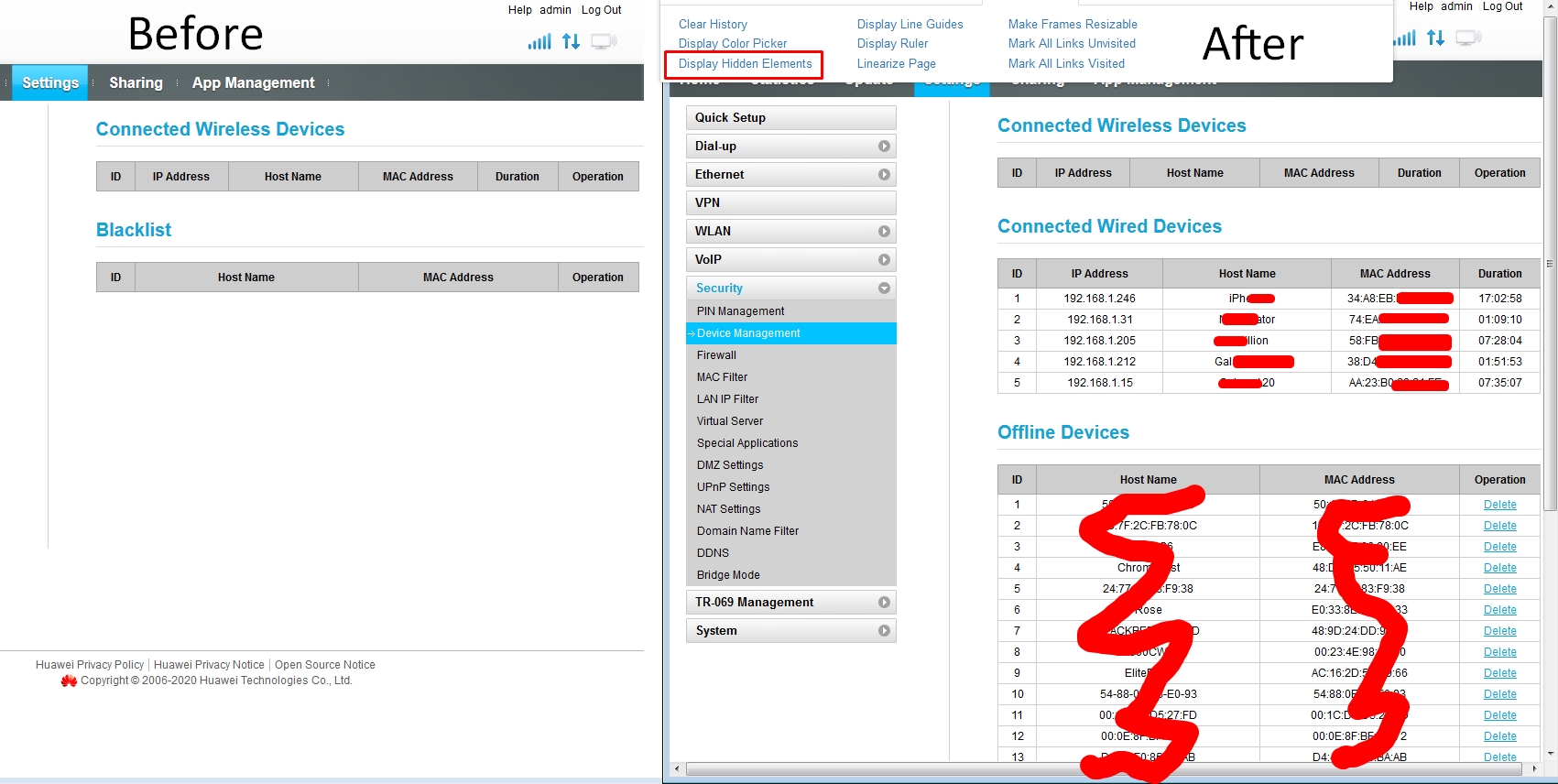The height and width of the screenshot is (784, 1558).
Task: Click the horizontal scrollbar right arrow
Action: pos(1535,769)
